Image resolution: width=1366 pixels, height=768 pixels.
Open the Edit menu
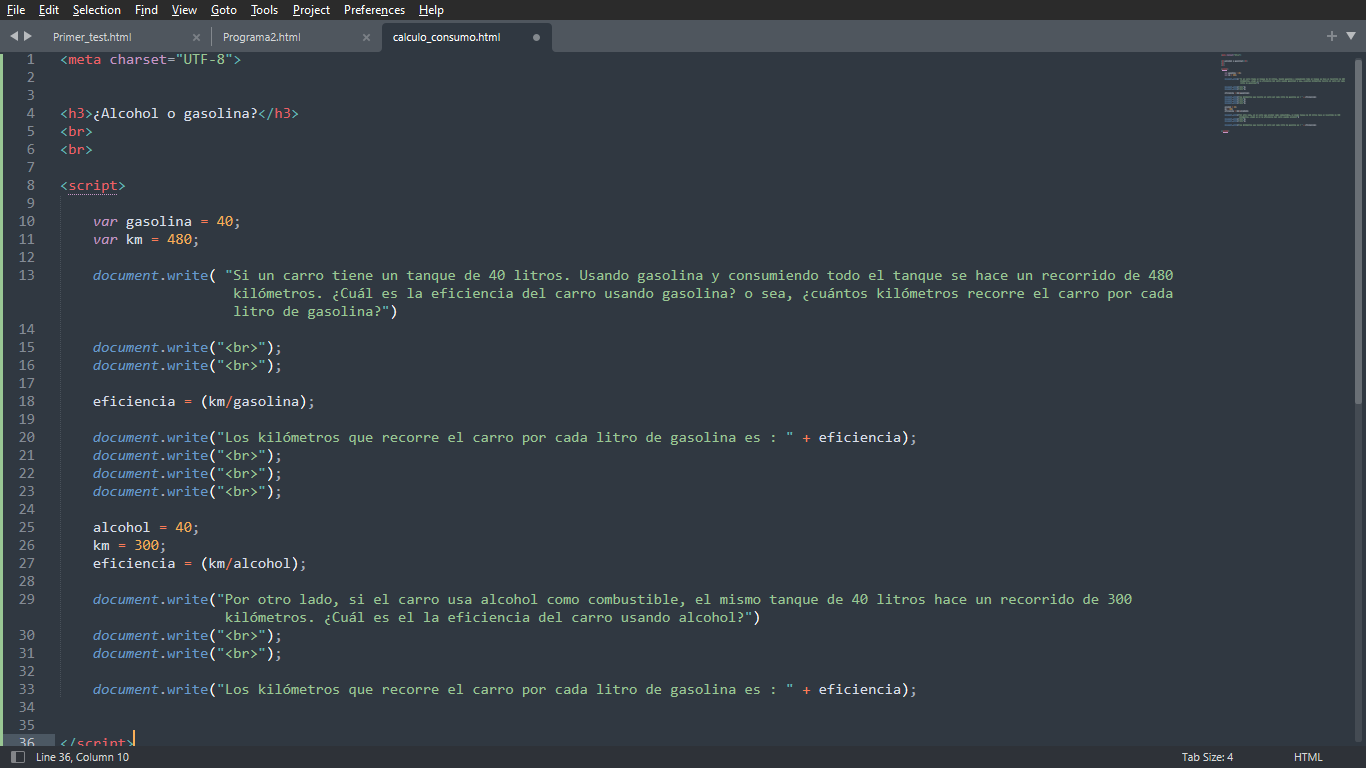pyautogui.click(x=49, y=10)
